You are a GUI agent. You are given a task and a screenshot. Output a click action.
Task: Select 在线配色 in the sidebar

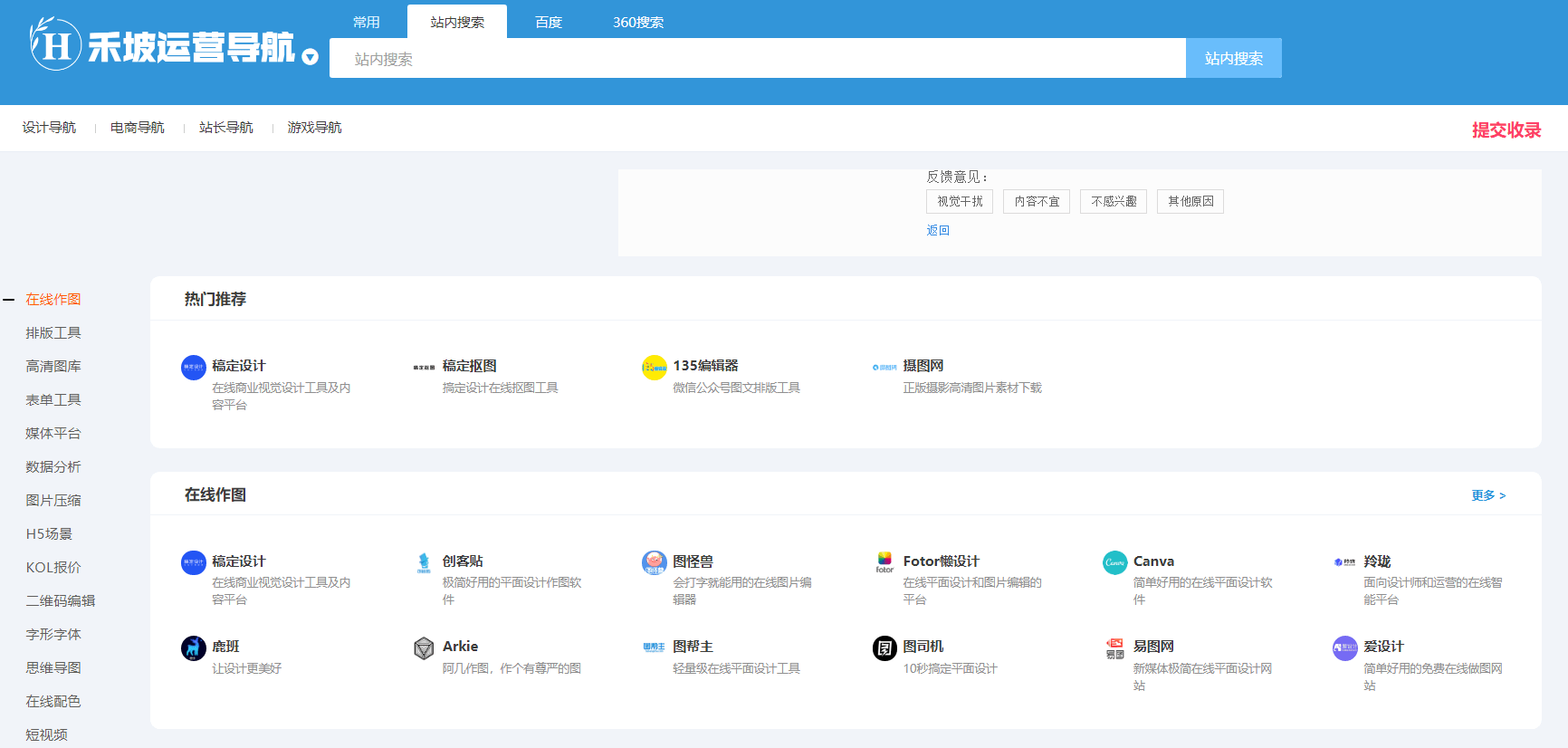tap(53, 701)
